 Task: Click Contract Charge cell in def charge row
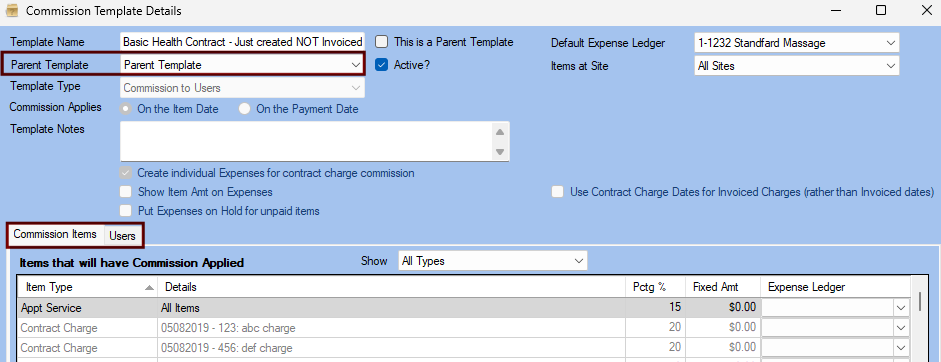click(88, 348)
